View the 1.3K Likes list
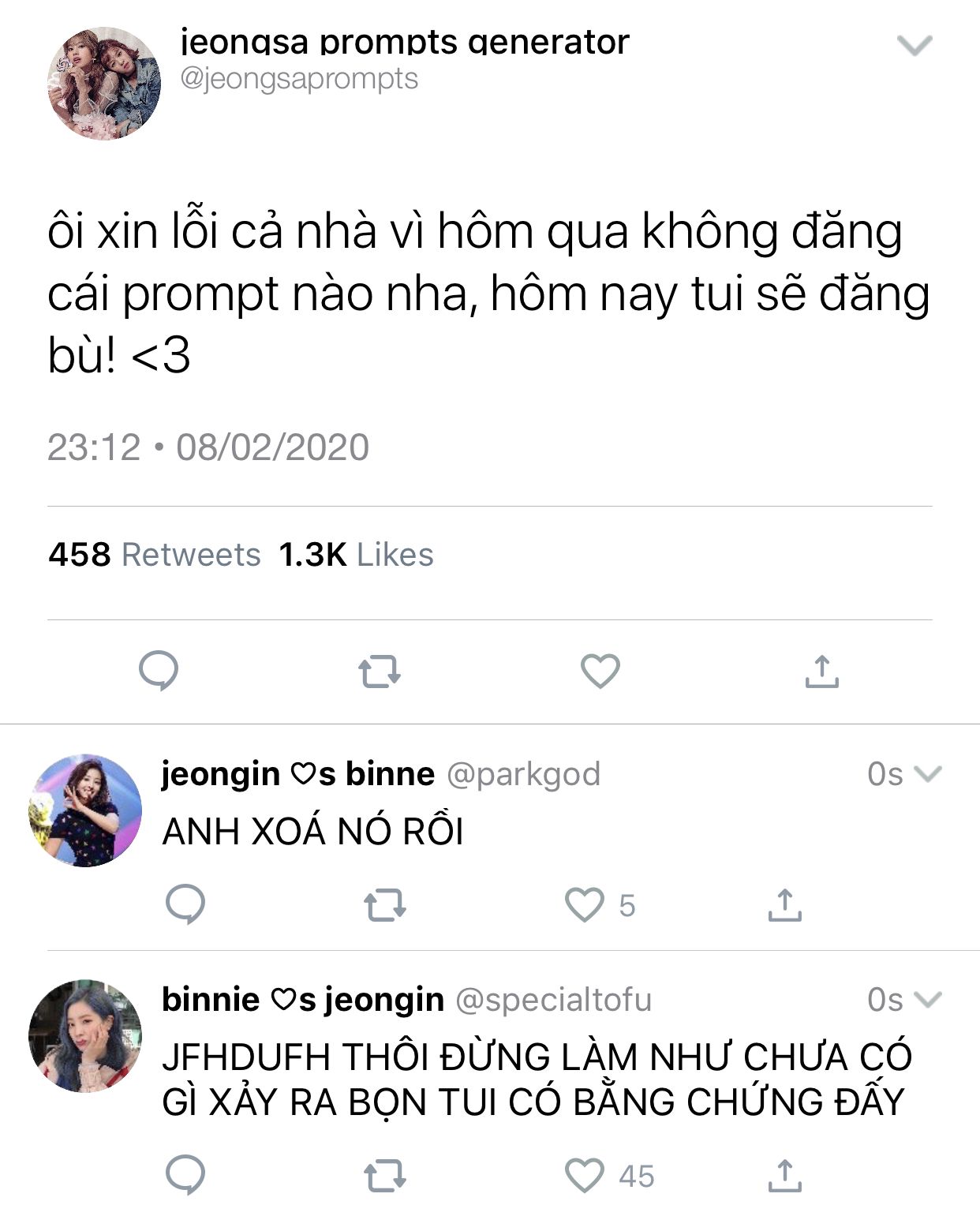The width and height of the screenshot is (980, 1231). click(x=357, y=555)
